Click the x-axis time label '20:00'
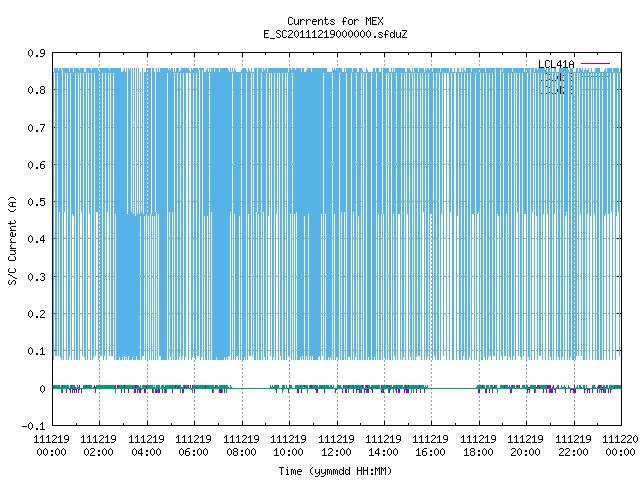This screenshot has height=480, width=640. 525,452
